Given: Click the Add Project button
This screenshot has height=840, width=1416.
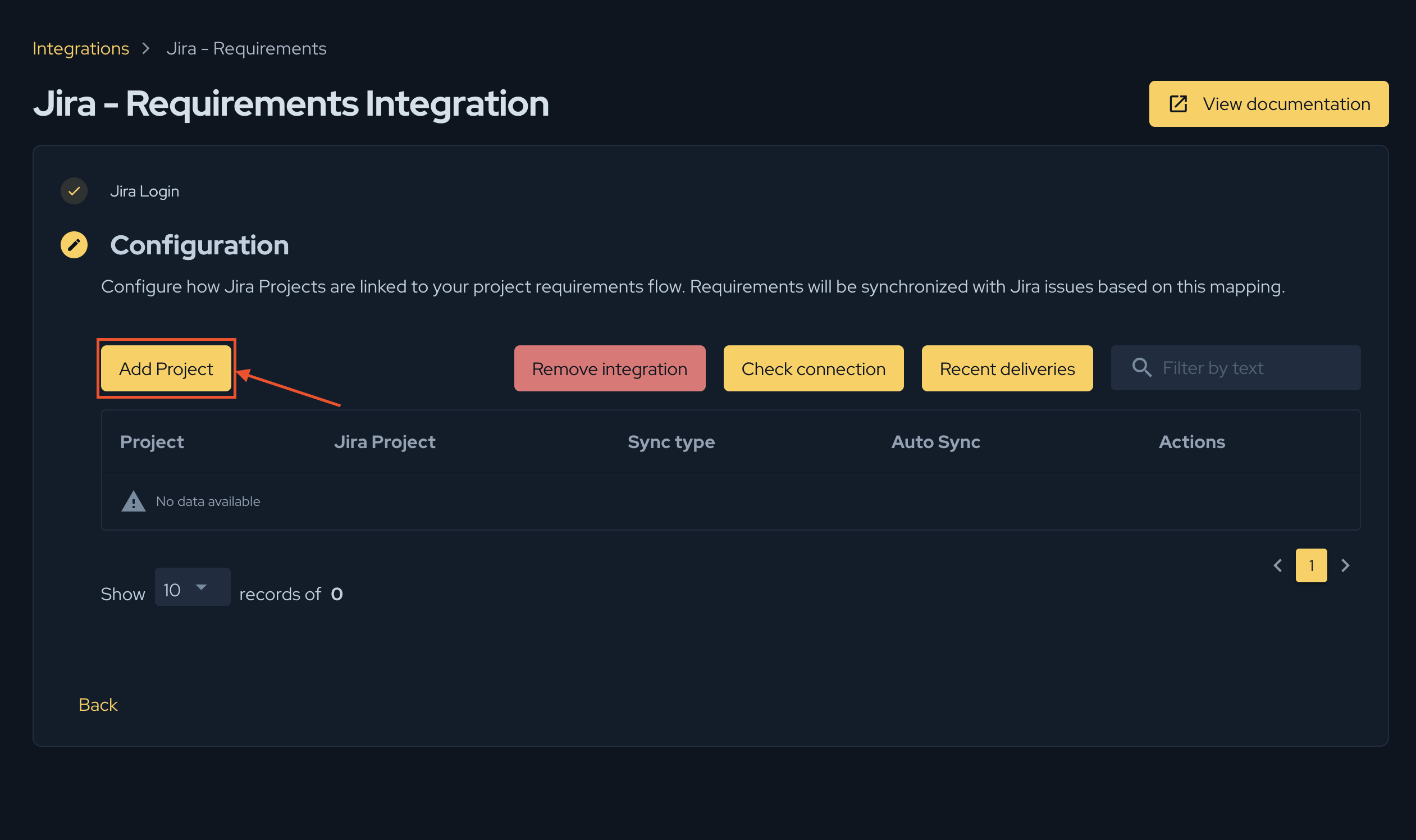Looking at the screenshot, I should click(x=166, y=368).
